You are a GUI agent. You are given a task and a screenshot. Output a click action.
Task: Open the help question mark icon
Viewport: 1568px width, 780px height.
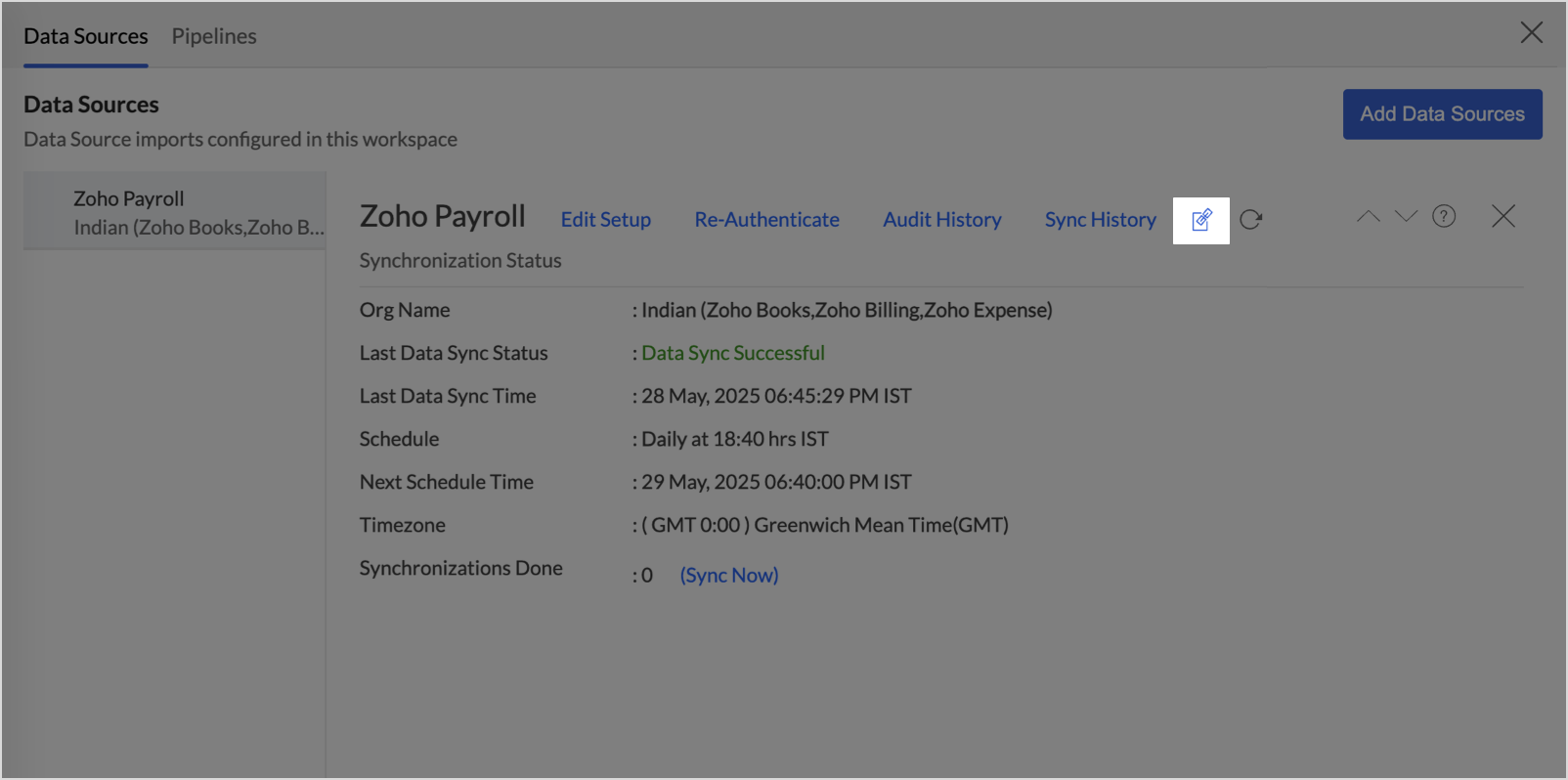[1443, 216]
